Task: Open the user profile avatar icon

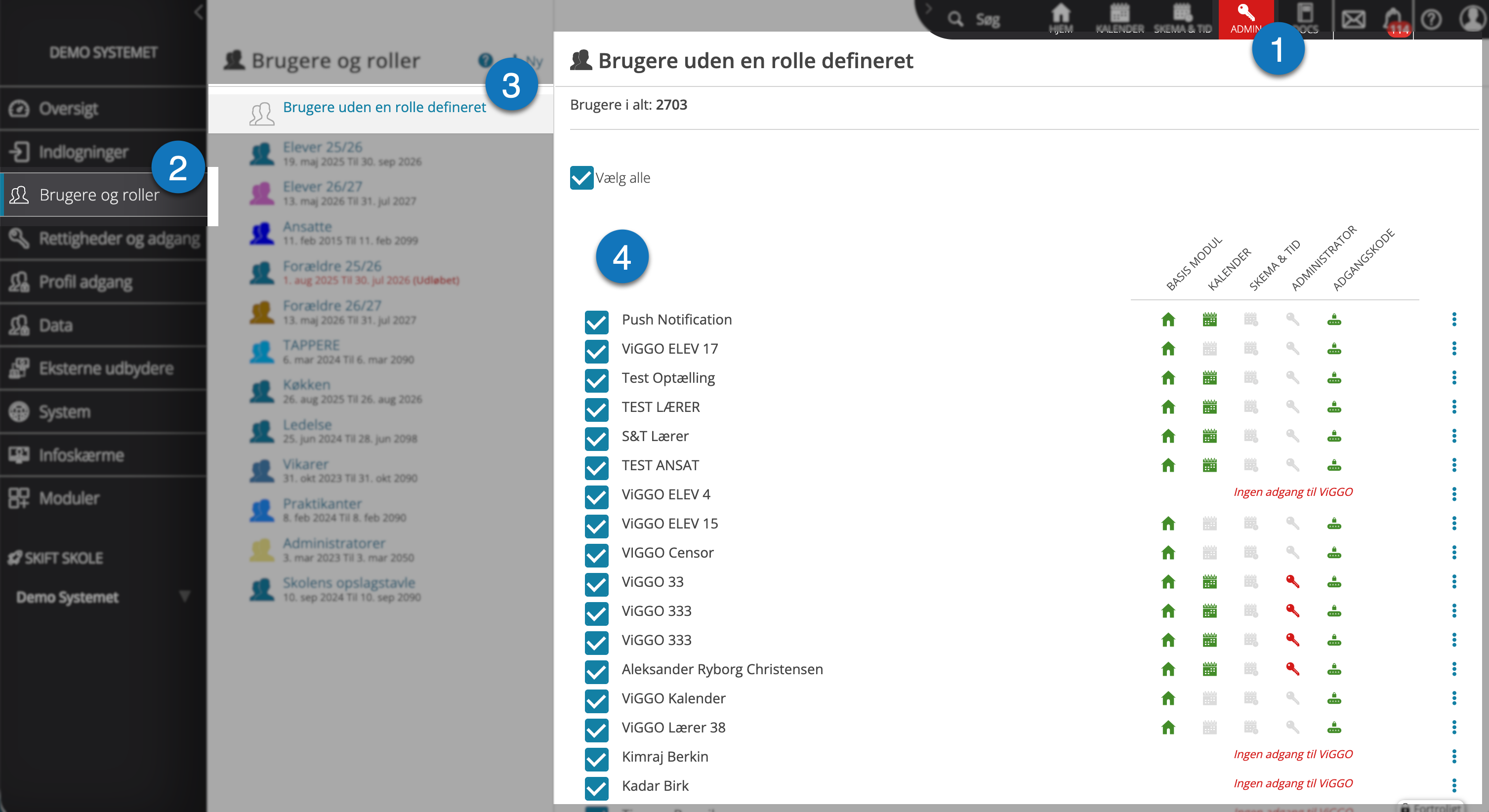Action: pyautogui.click(x=1471, y=18)
